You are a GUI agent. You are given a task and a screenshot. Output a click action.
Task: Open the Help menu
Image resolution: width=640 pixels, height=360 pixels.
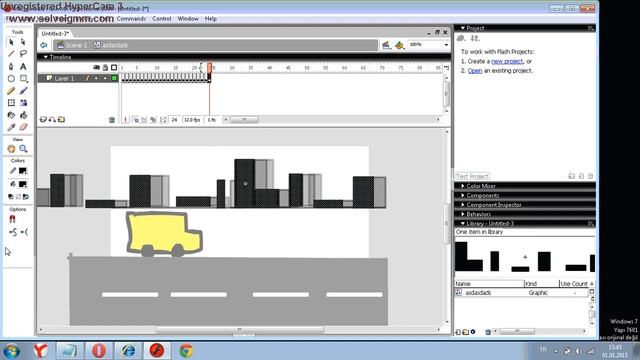click(211, 19)
